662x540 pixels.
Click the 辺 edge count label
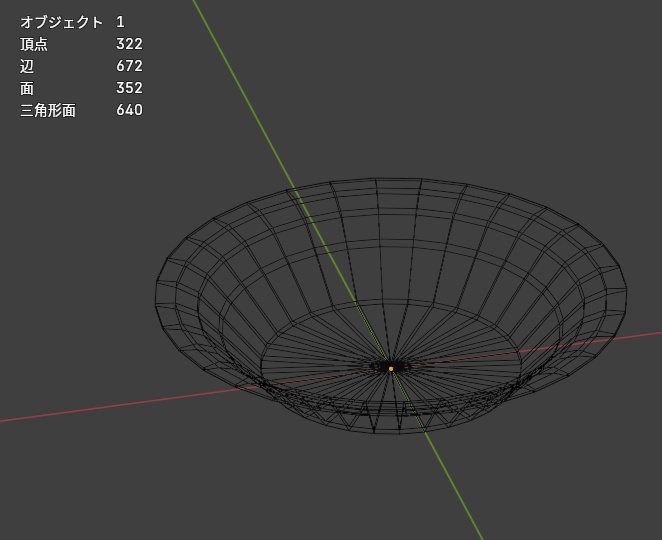pos(27,66)
